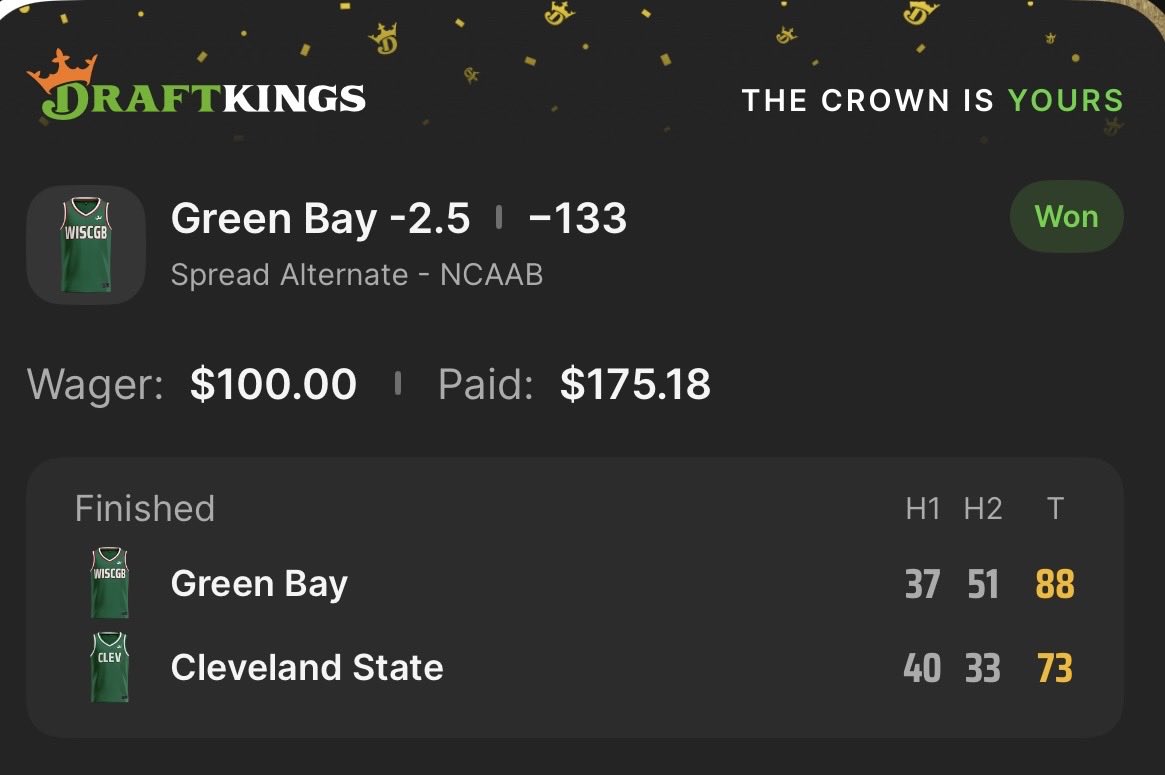This screenshot has width=1165, height=775.
Task: Click the Finished game status label
Action: [145, 509]
